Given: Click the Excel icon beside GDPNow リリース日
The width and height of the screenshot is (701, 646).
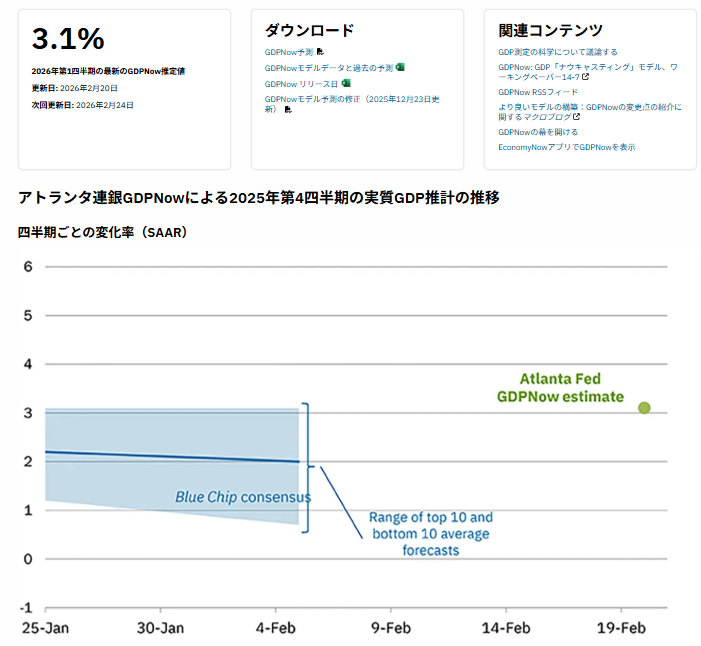Looking at the screenshot, I should 346,83.
